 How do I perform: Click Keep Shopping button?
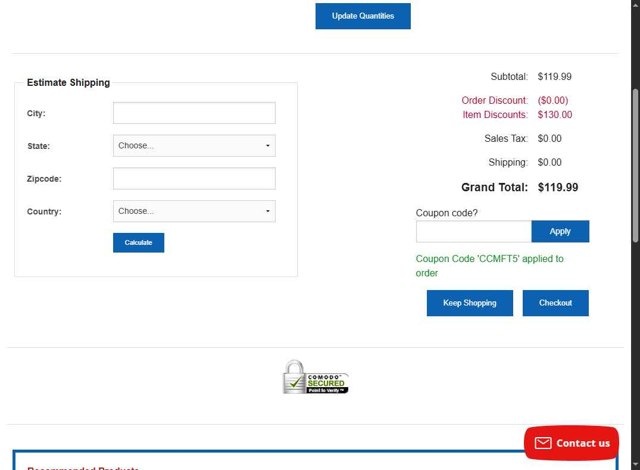[470, 303]
